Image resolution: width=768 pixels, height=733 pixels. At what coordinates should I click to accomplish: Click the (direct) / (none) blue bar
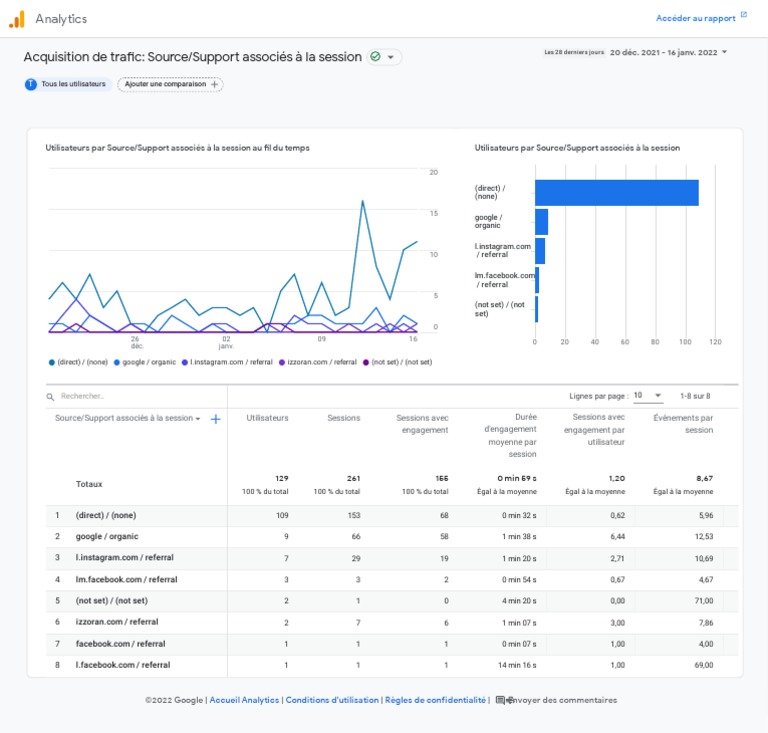coord(617,193)
